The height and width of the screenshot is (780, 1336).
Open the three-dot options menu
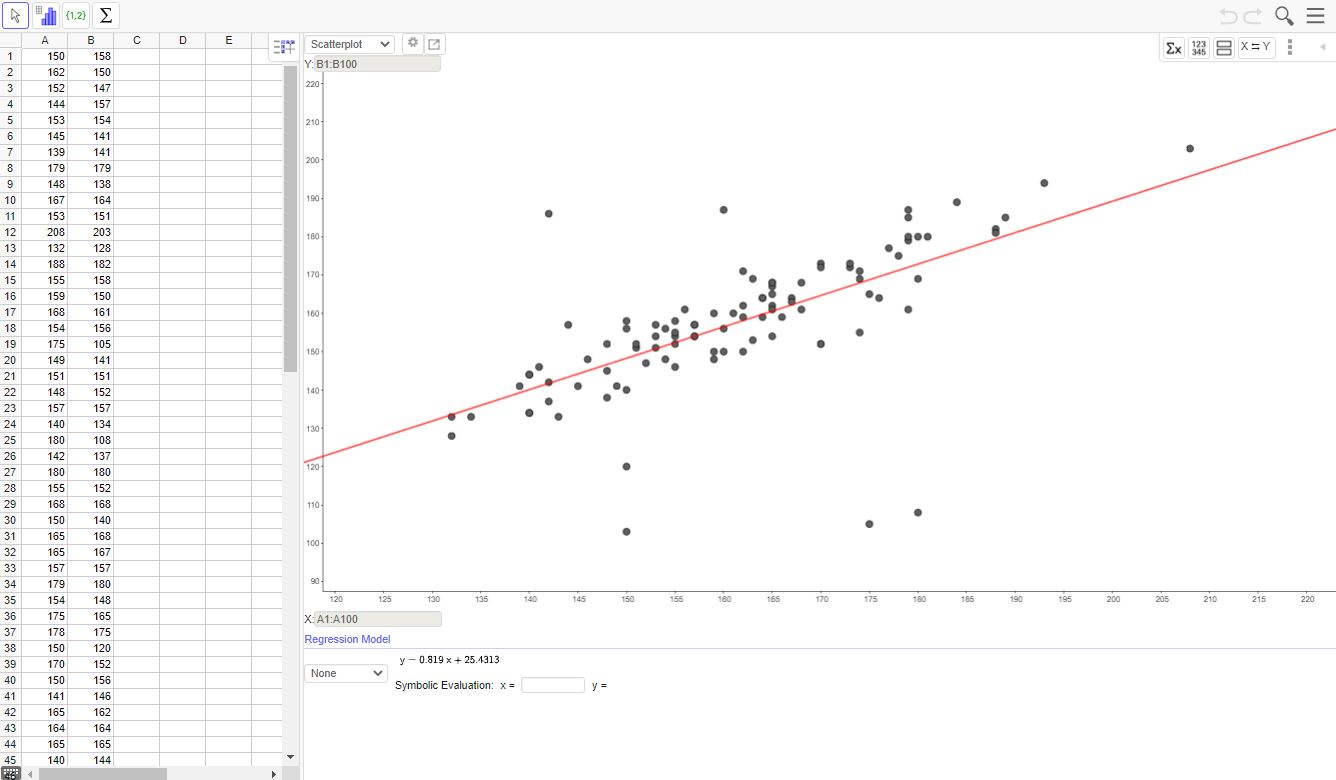pyautogui.click(x=1290, y=47)
